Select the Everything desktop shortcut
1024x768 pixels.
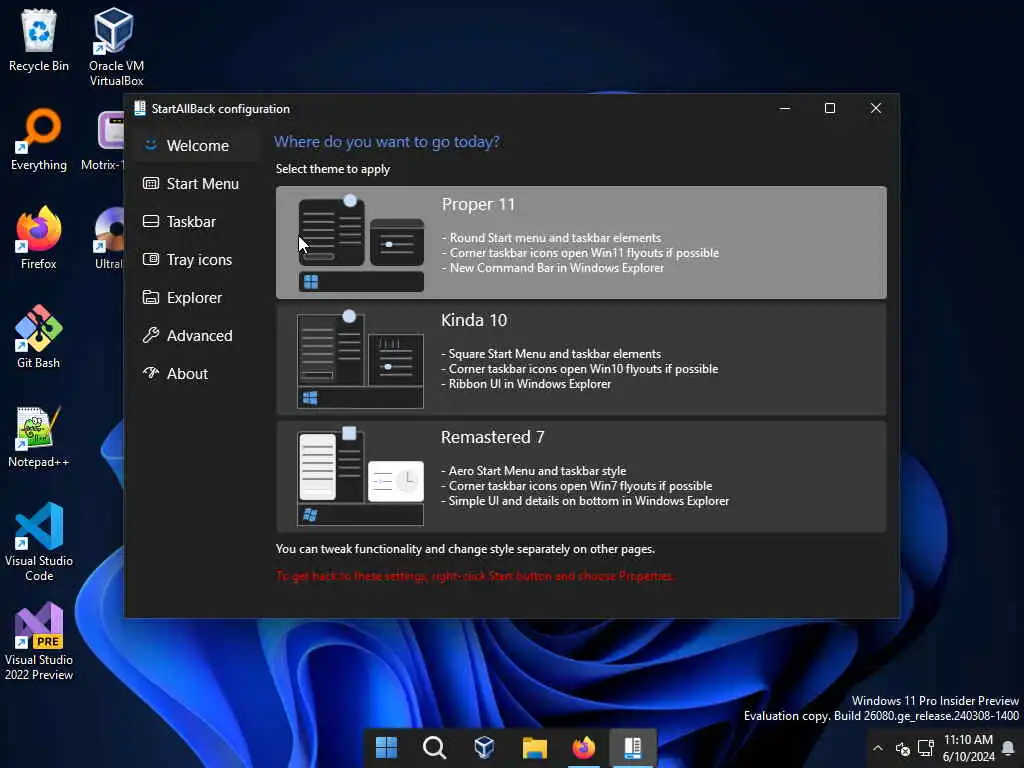tap(39, 140)
